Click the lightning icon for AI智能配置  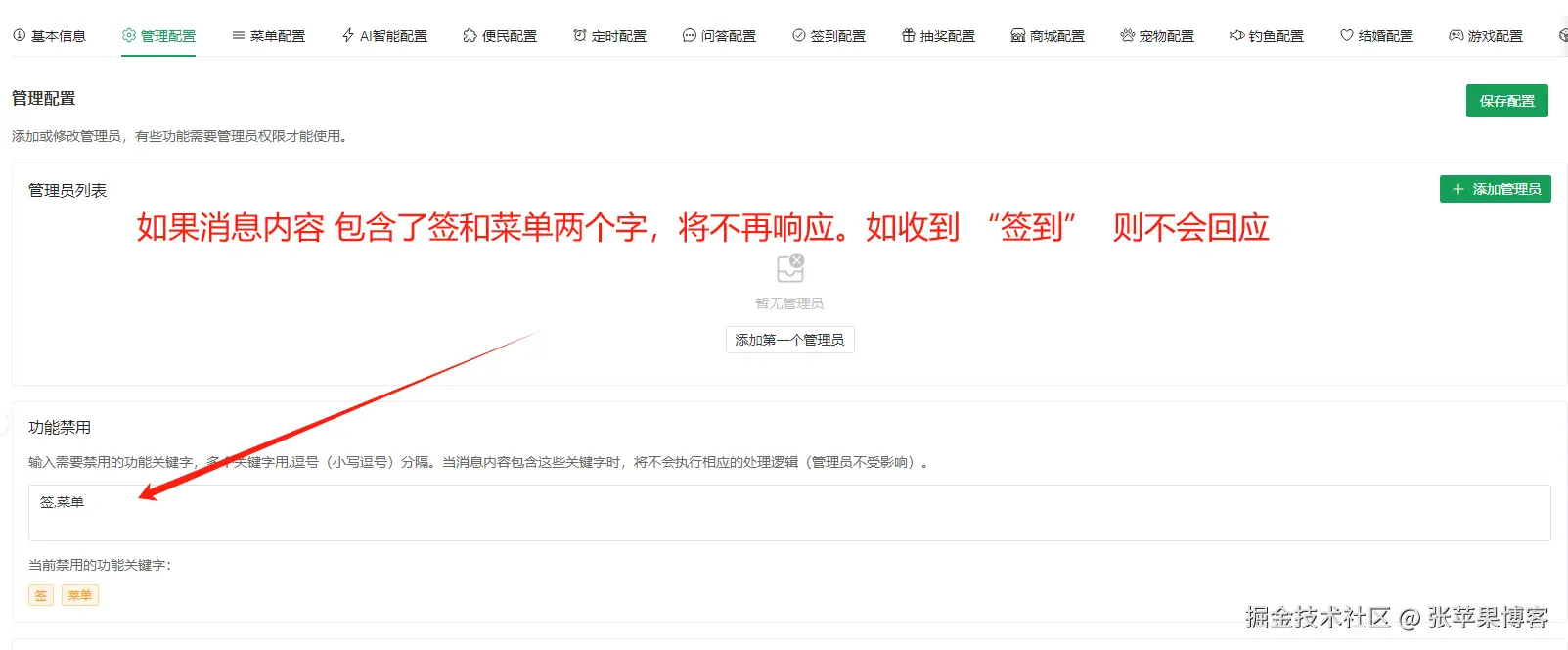[x=348, y=35]
